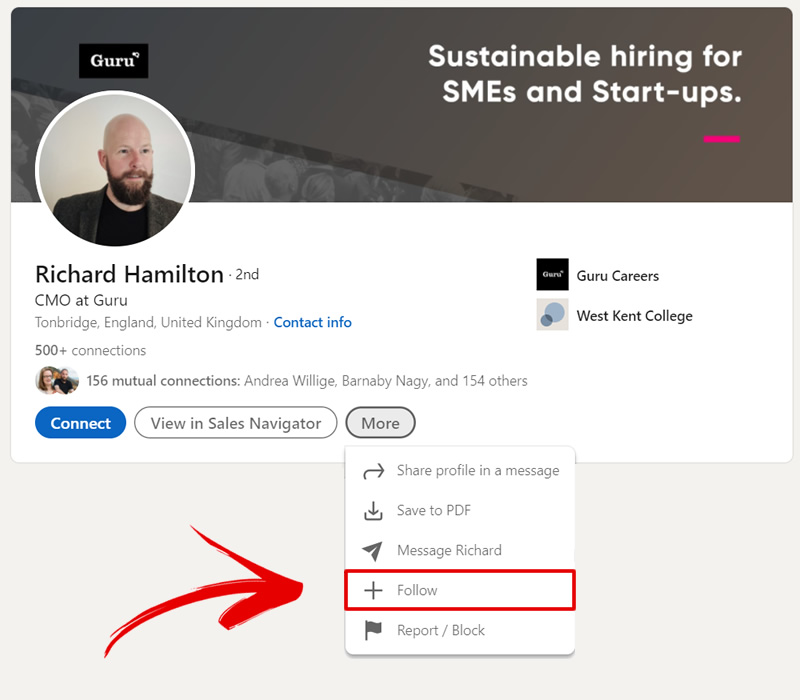Click Richard Hamilton's profile photo

pyautogui.click(x=114, y=168)
